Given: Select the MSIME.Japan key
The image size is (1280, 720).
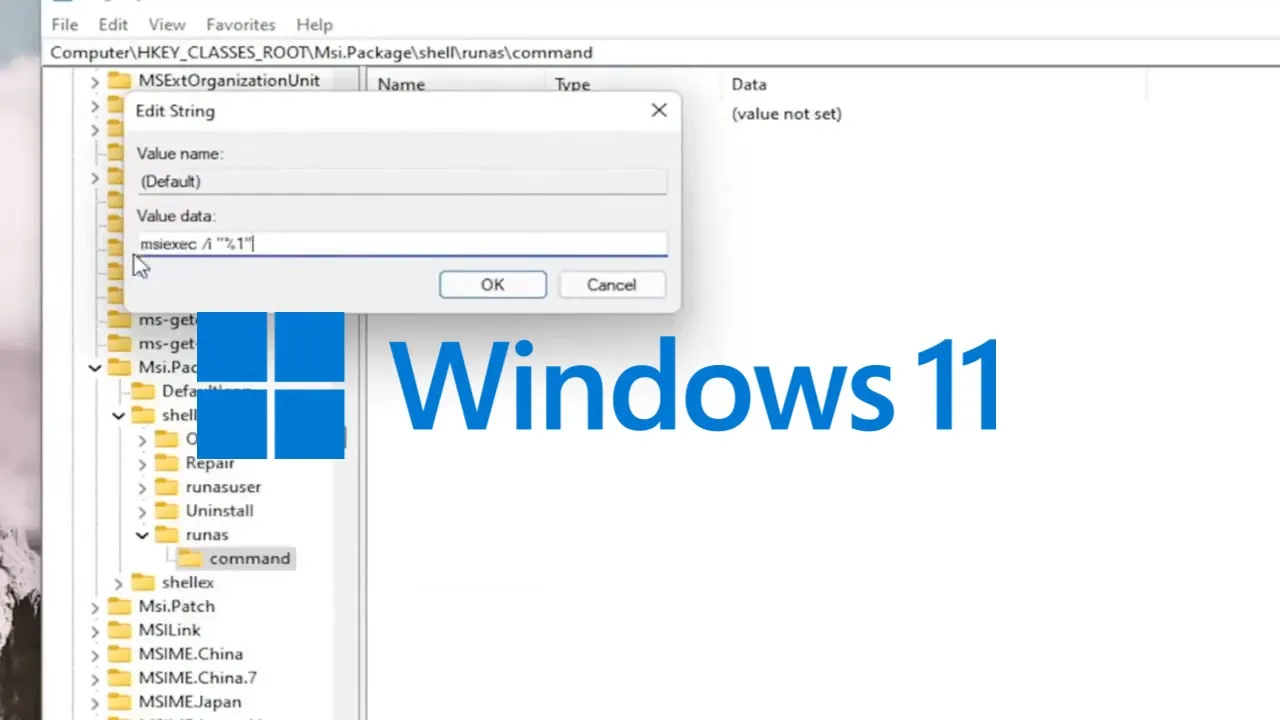Looking at the screenshot, I should (x=189, y=702).
